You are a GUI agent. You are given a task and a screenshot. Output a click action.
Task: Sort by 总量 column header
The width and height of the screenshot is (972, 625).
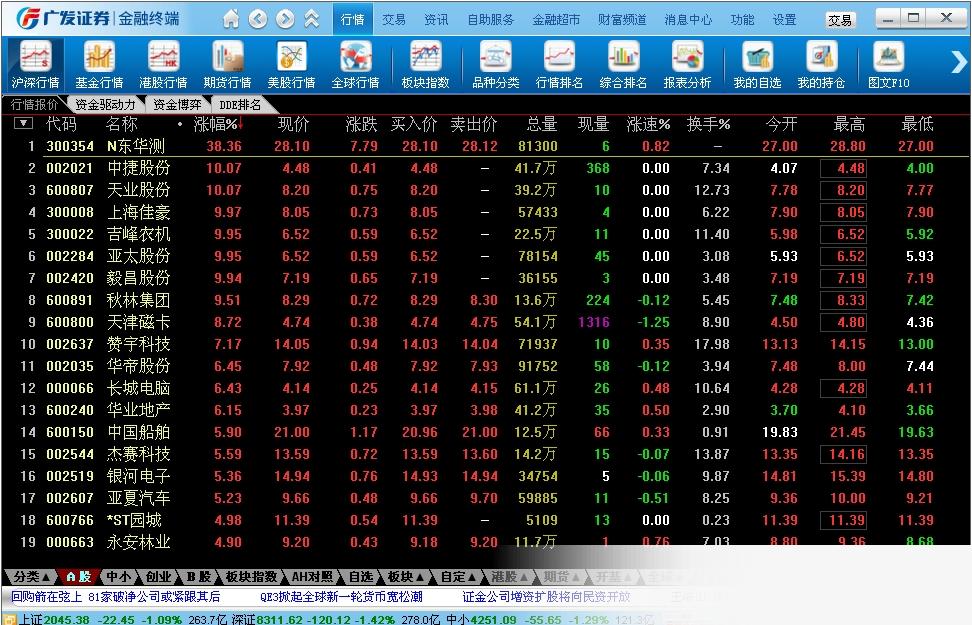coord(541,124)
